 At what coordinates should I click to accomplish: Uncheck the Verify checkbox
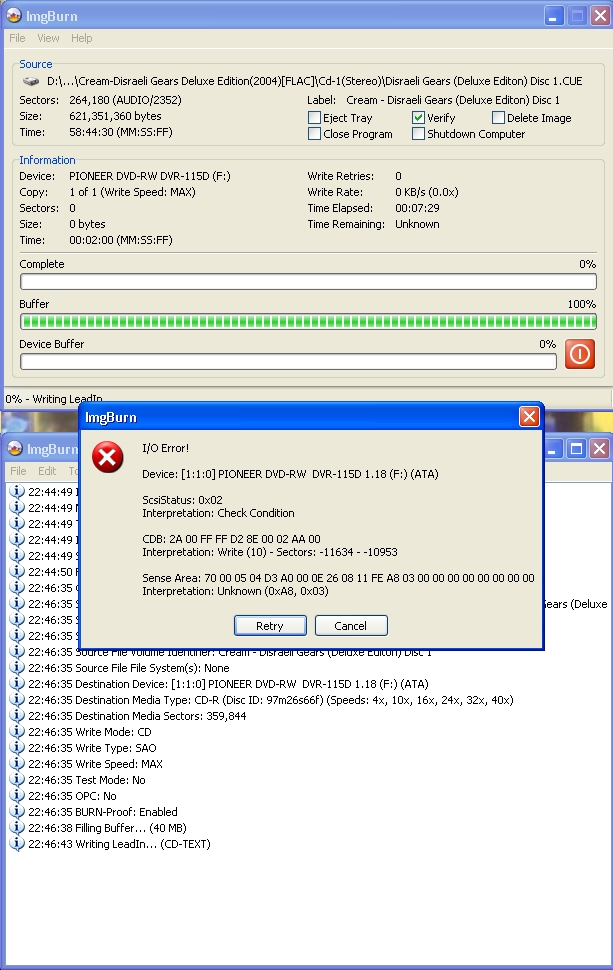pos(418,118)
